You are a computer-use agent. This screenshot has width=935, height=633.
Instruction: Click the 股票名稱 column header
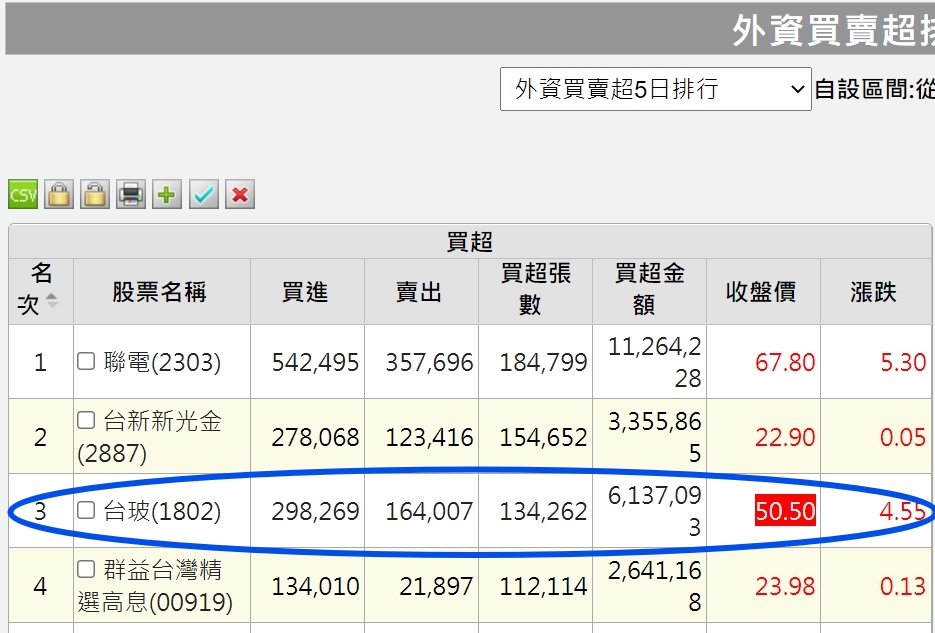tap(160, 291)
